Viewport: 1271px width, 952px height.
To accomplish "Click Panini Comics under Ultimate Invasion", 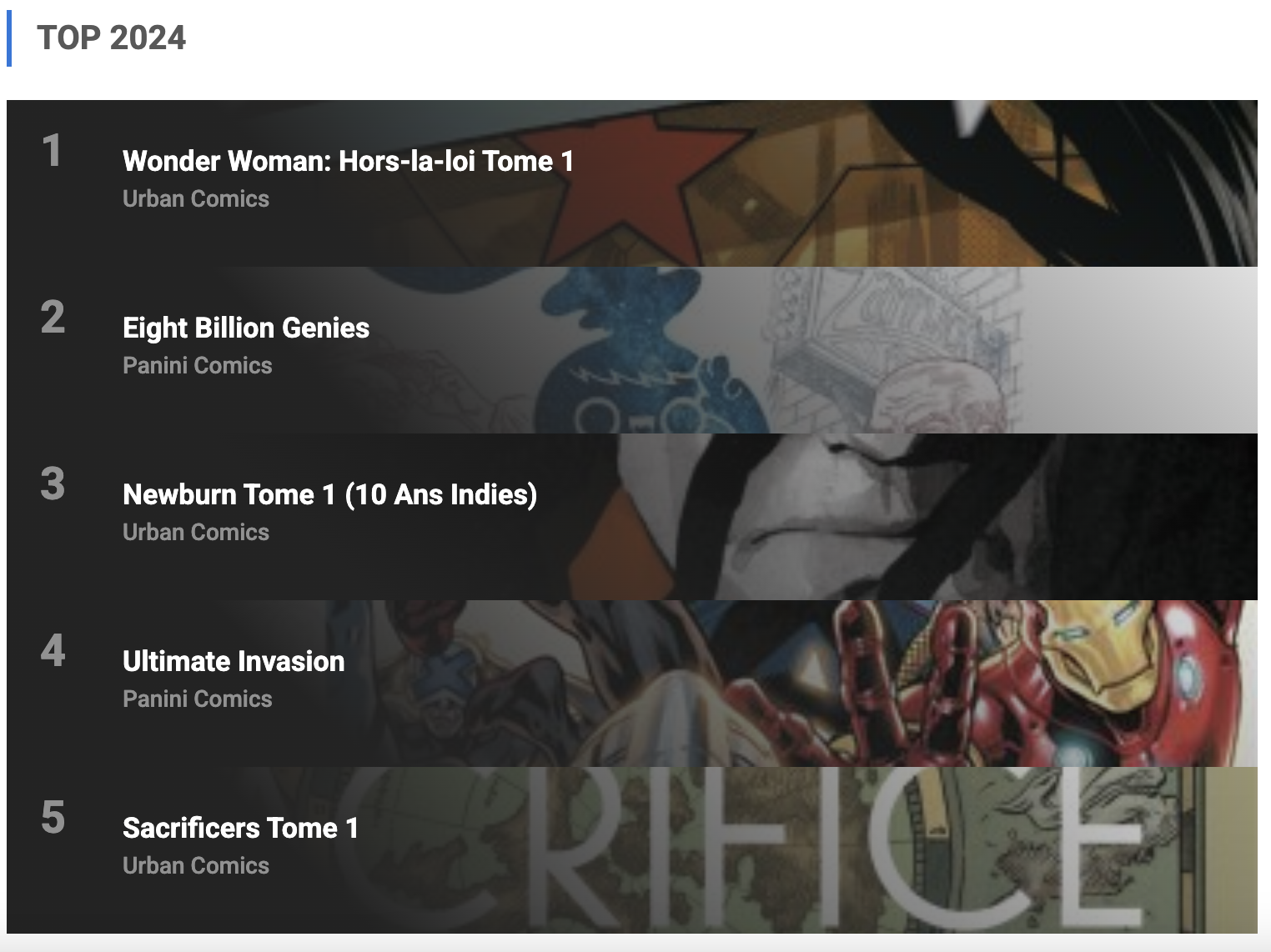I will click(x=198, y=699).
